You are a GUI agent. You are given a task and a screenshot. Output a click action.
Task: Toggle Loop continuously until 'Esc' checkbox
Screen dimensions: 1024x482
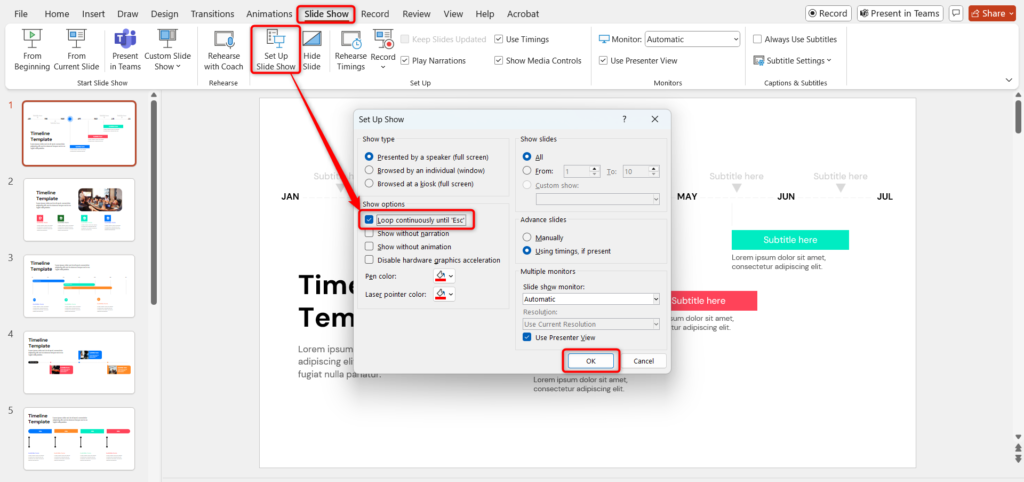click(x=370, y=219)
